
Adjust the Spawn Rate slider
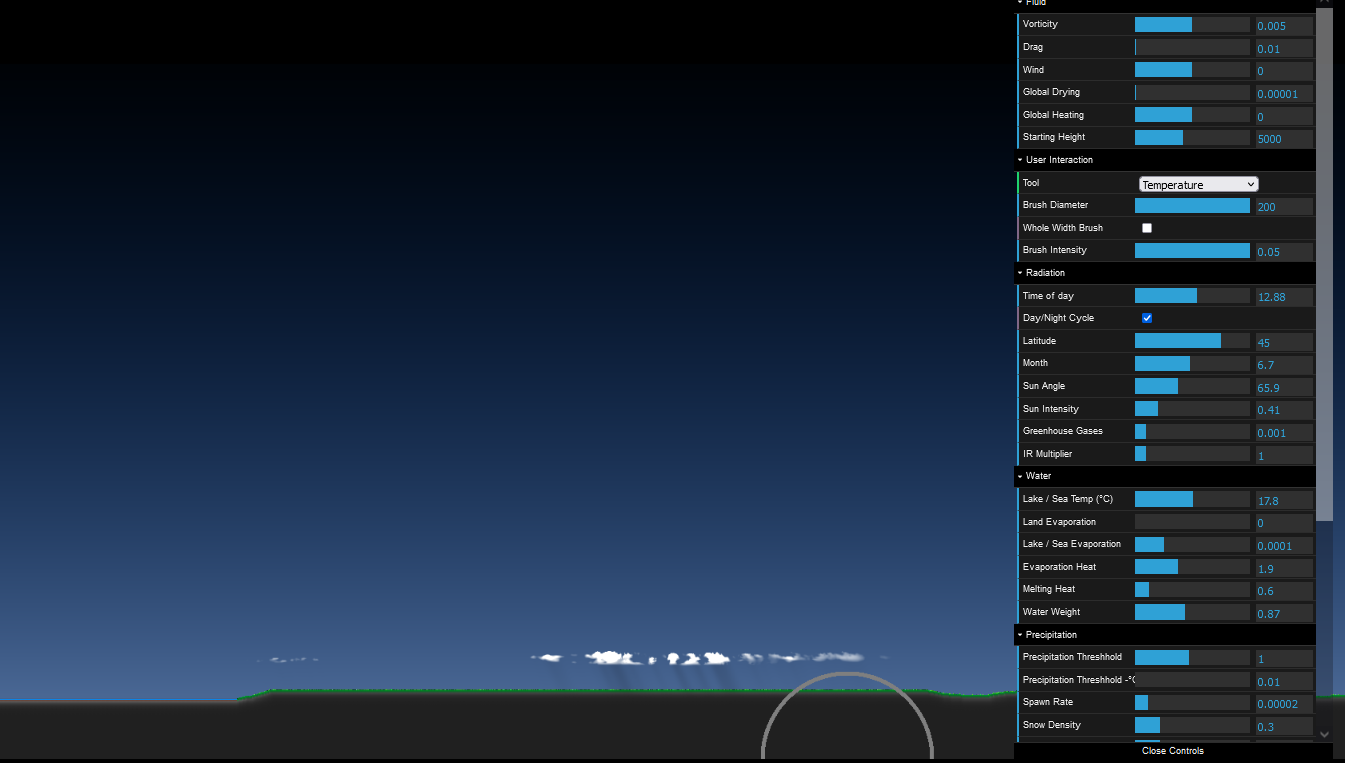pyautogui.click(x=1192, y=702)
